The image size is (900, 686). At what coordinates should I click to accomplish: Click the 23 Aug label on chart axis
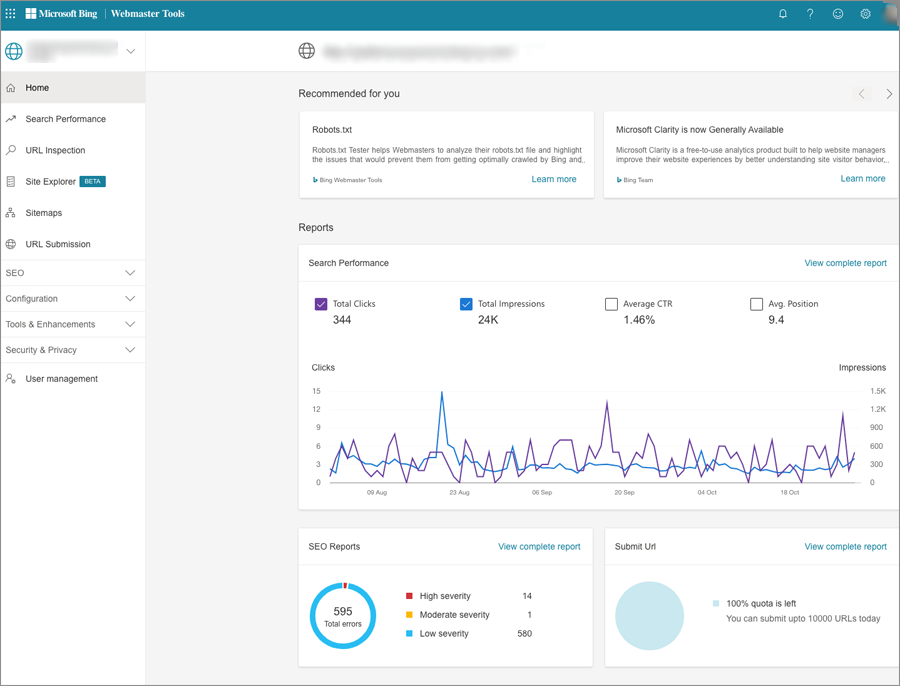[459, 493]
